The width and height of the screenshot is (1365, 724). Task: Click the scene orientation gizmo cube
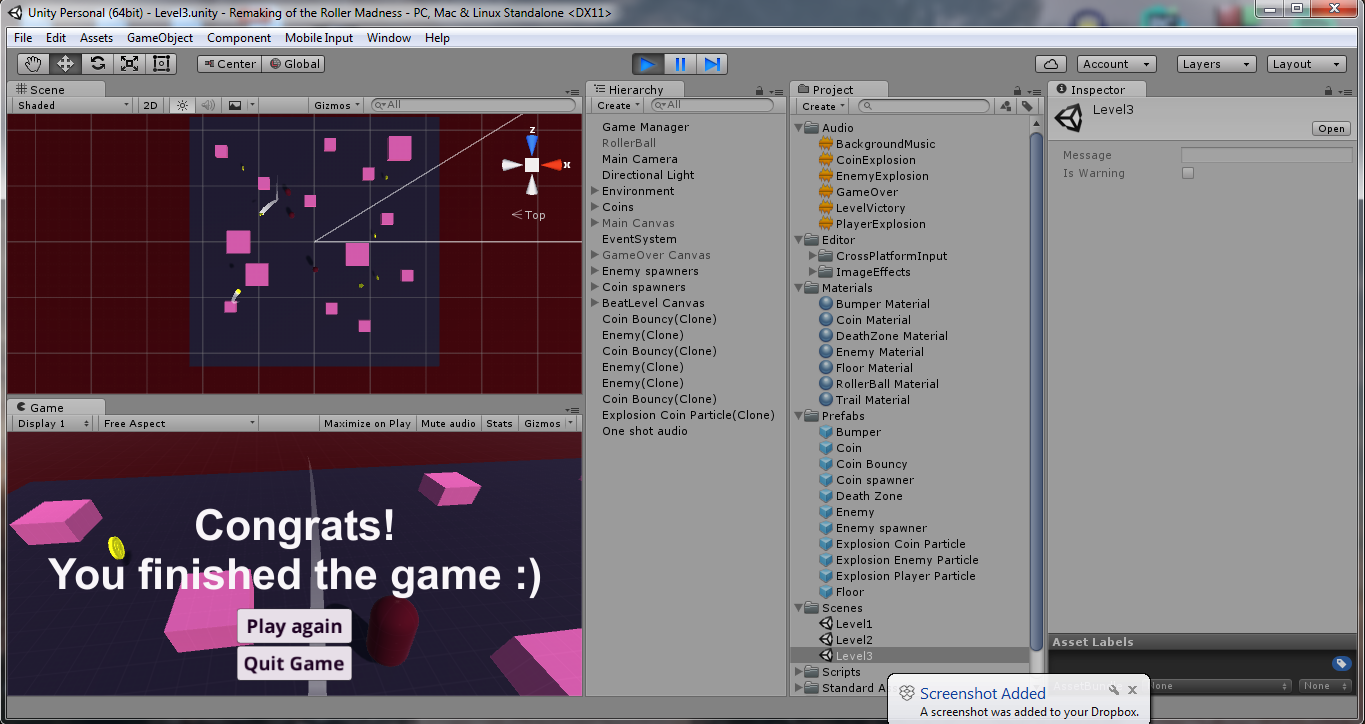pos(532,165)
